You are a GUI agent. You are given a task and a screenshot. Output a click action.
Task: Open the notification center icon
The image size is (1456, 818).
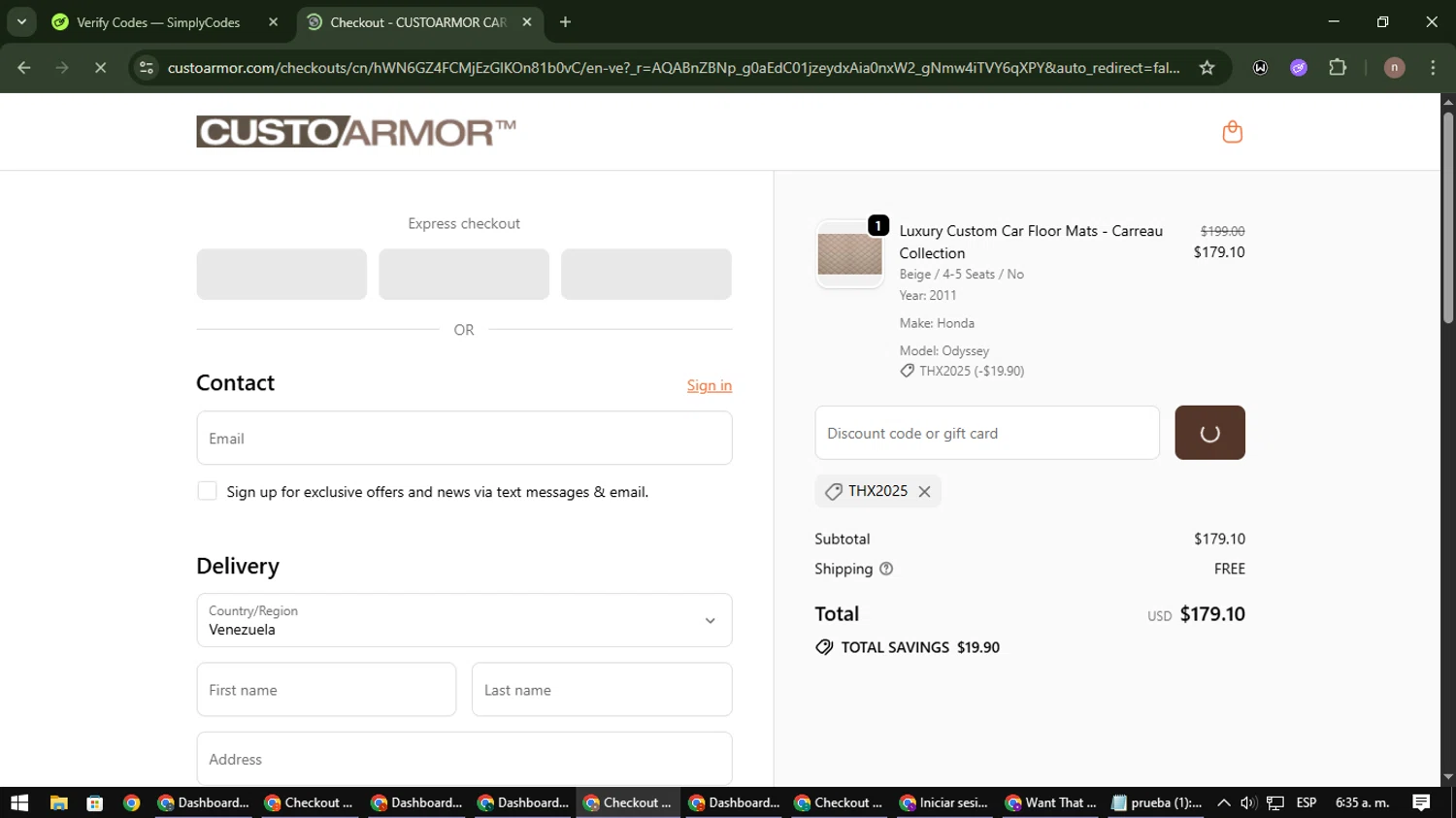click(x=1421, y=802)
